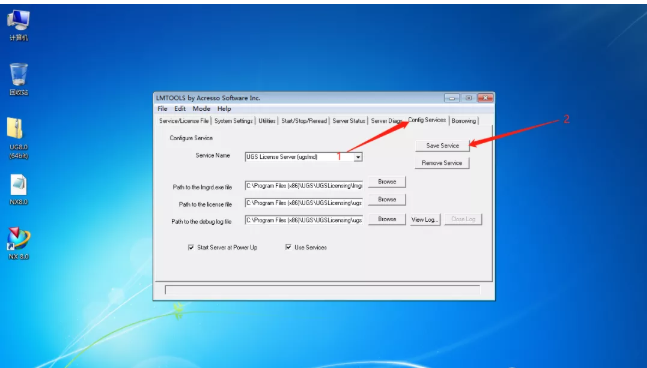Click the Save Service button

[442, 146]
